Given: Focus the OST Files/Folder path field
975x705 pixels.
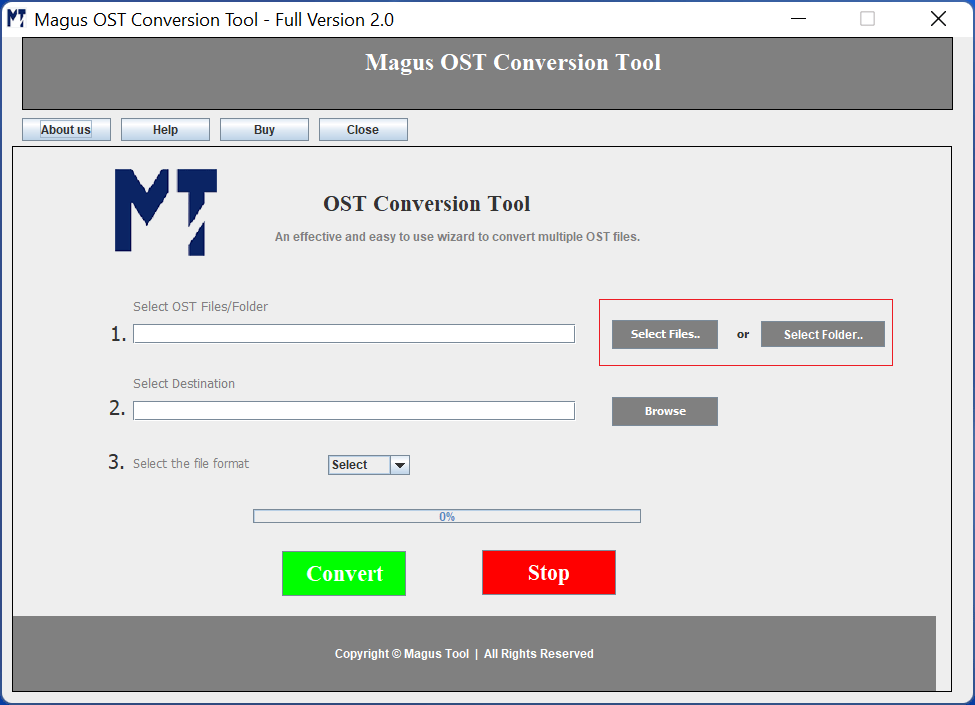Looking at the screenshot, I should (x=354, y=334).
